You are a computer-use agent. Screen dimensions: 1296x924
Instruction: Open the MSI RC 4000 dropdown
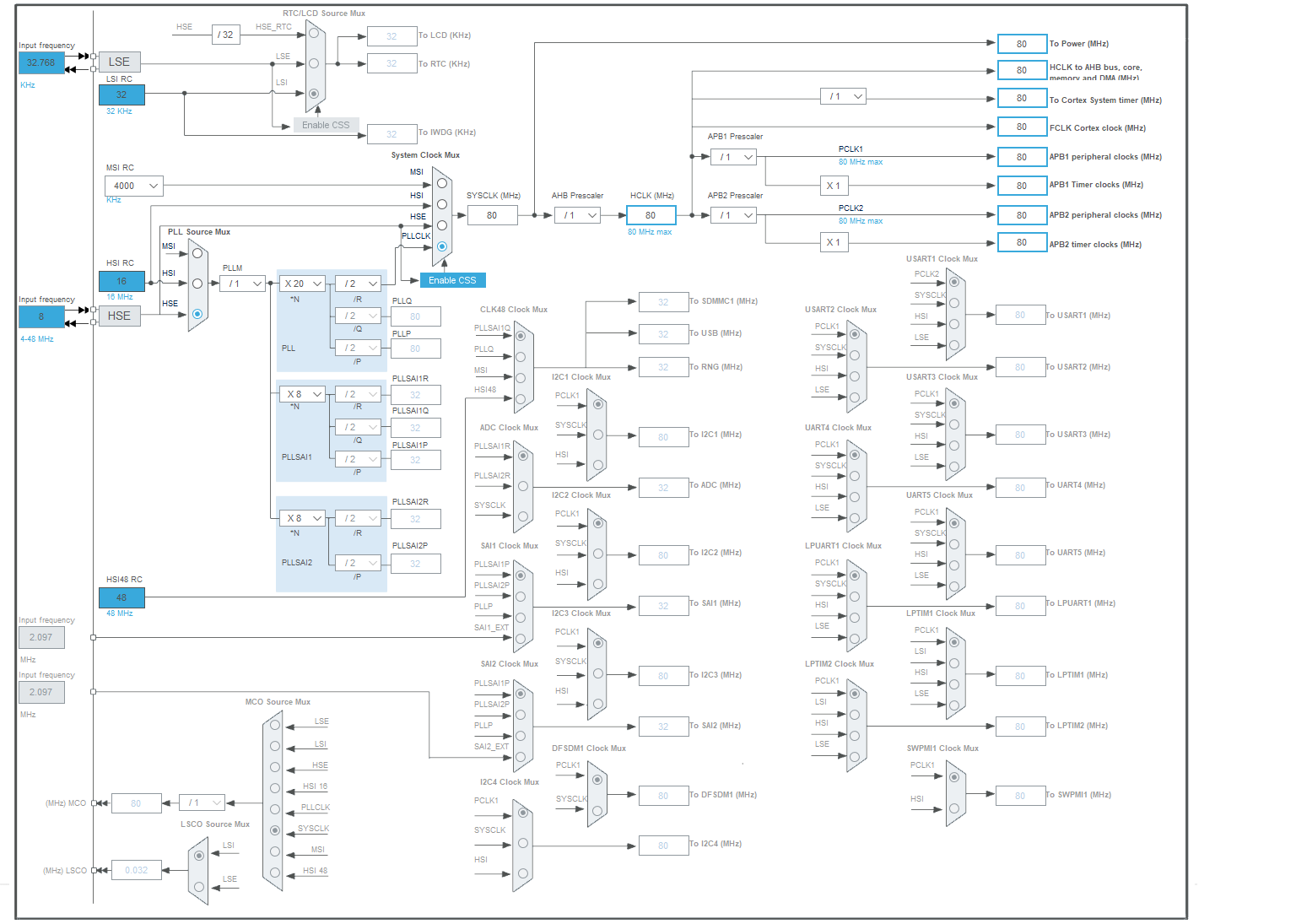tap(134, 186)
